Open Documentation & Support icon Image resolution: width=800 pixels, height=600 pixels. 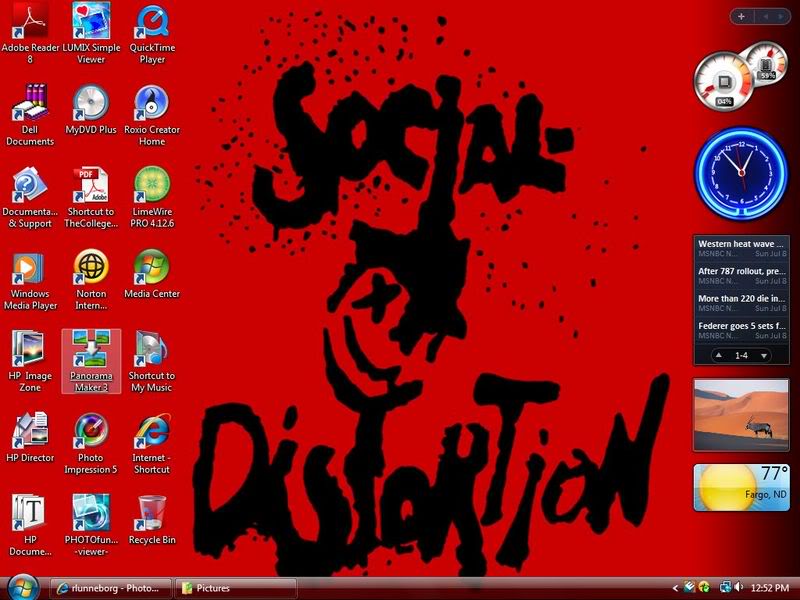point(30,197)
